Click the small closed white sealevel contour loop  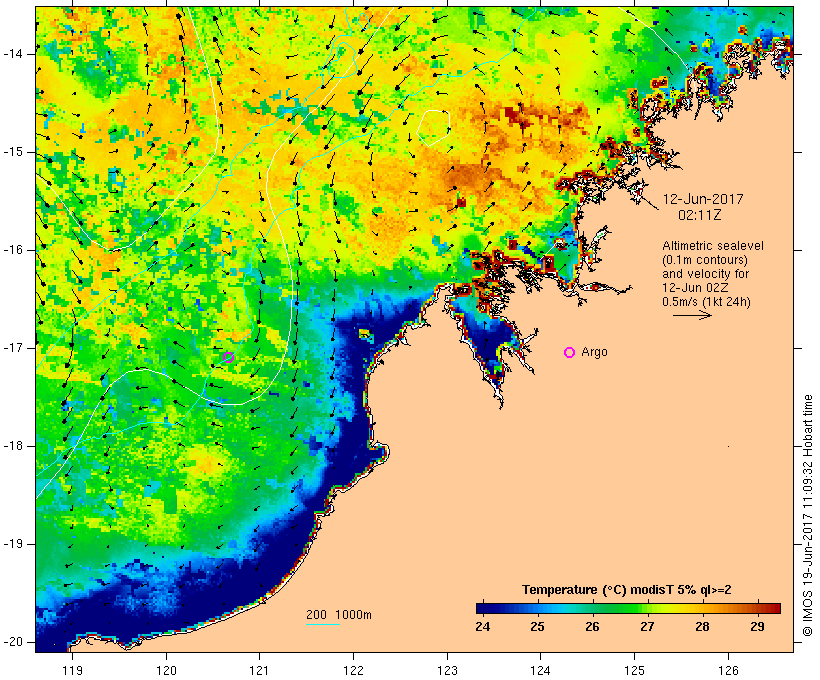click(x=434, y=128)
